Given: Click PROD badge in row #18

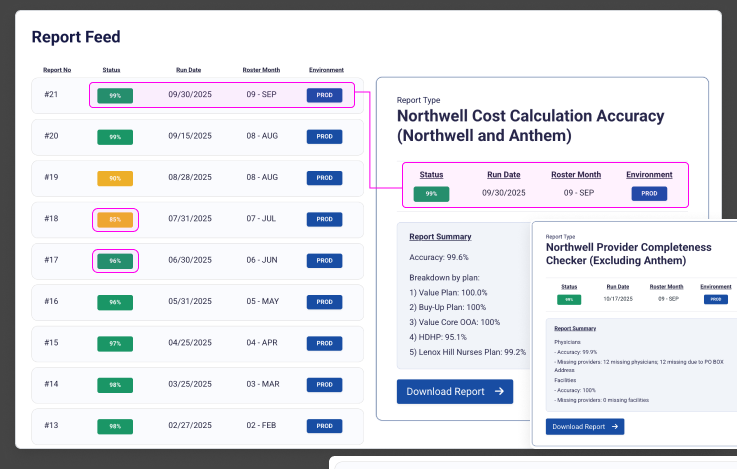Looking at the screenshot, I should [x=324, y=219].
